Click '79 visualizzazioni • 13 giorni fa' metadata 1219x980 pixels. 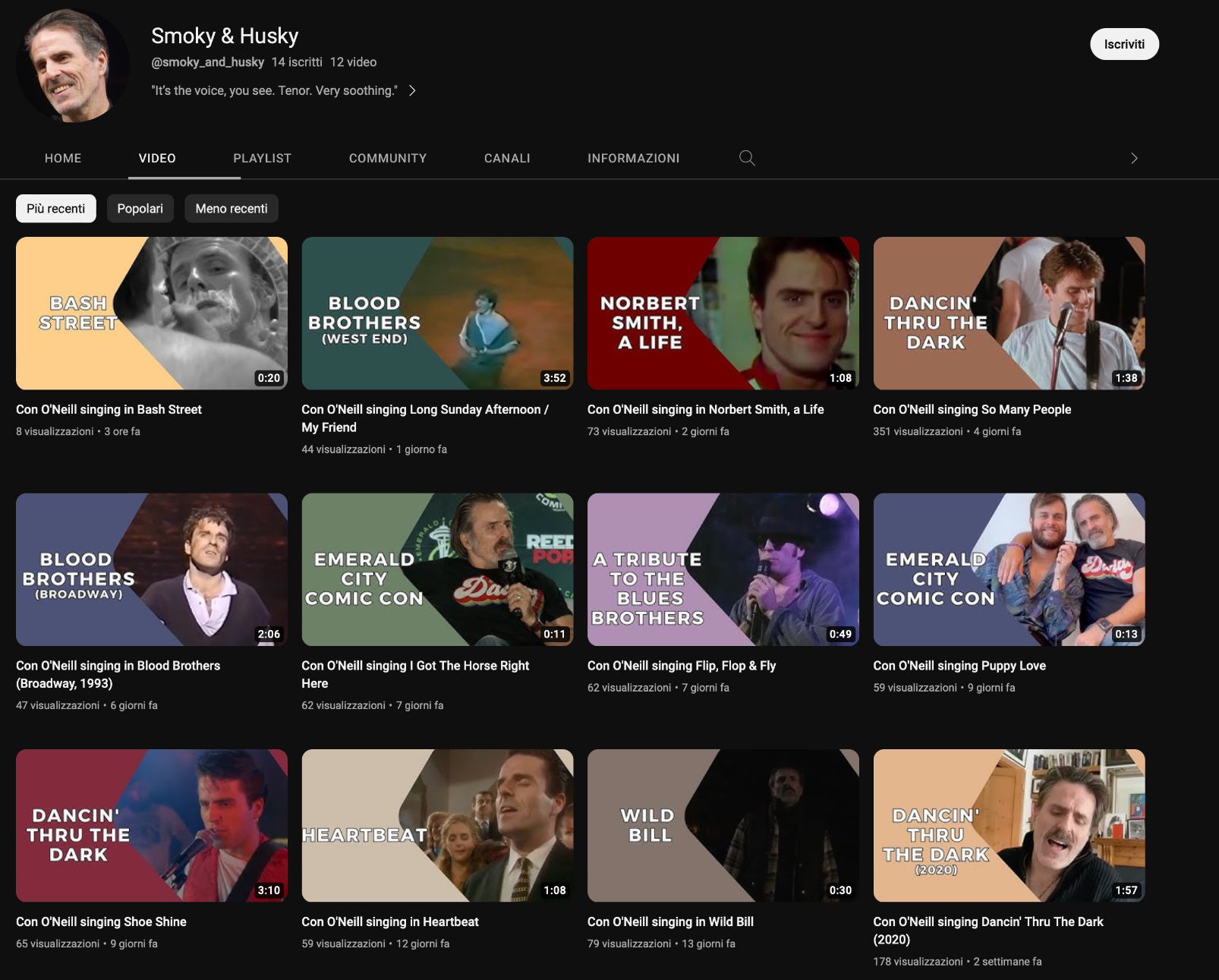coord(661,944)
